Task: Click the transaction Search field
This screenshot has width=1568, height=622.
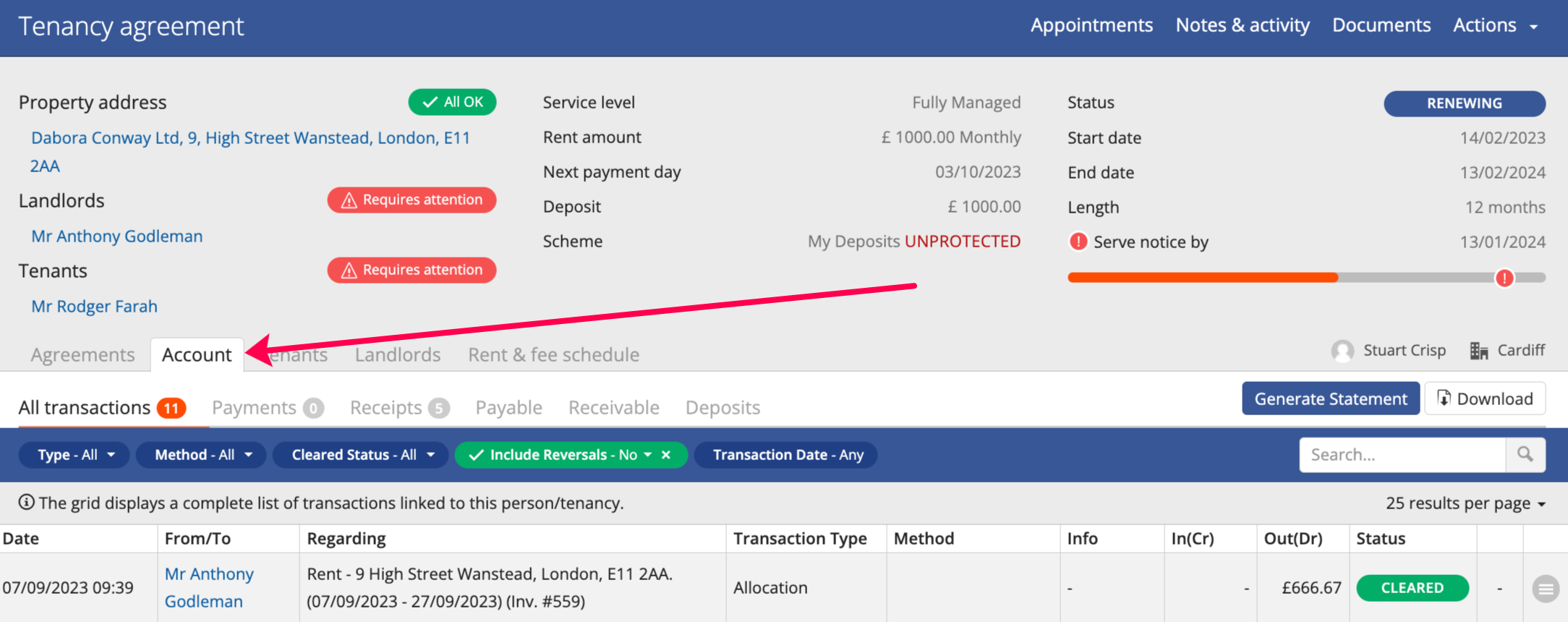Action: pyautogui.click(x=1402, y=455)
